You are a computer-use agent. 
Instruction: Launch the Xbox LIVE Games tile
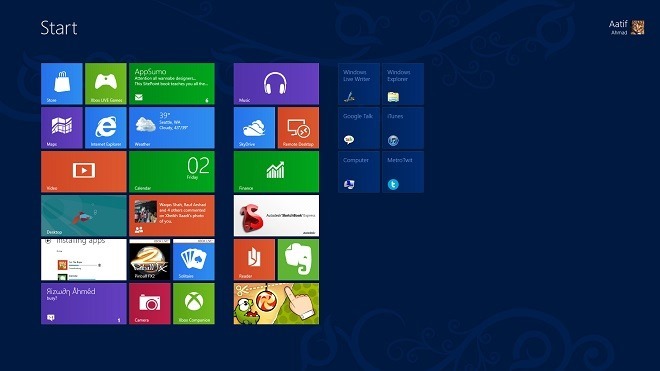click(106, 84)
